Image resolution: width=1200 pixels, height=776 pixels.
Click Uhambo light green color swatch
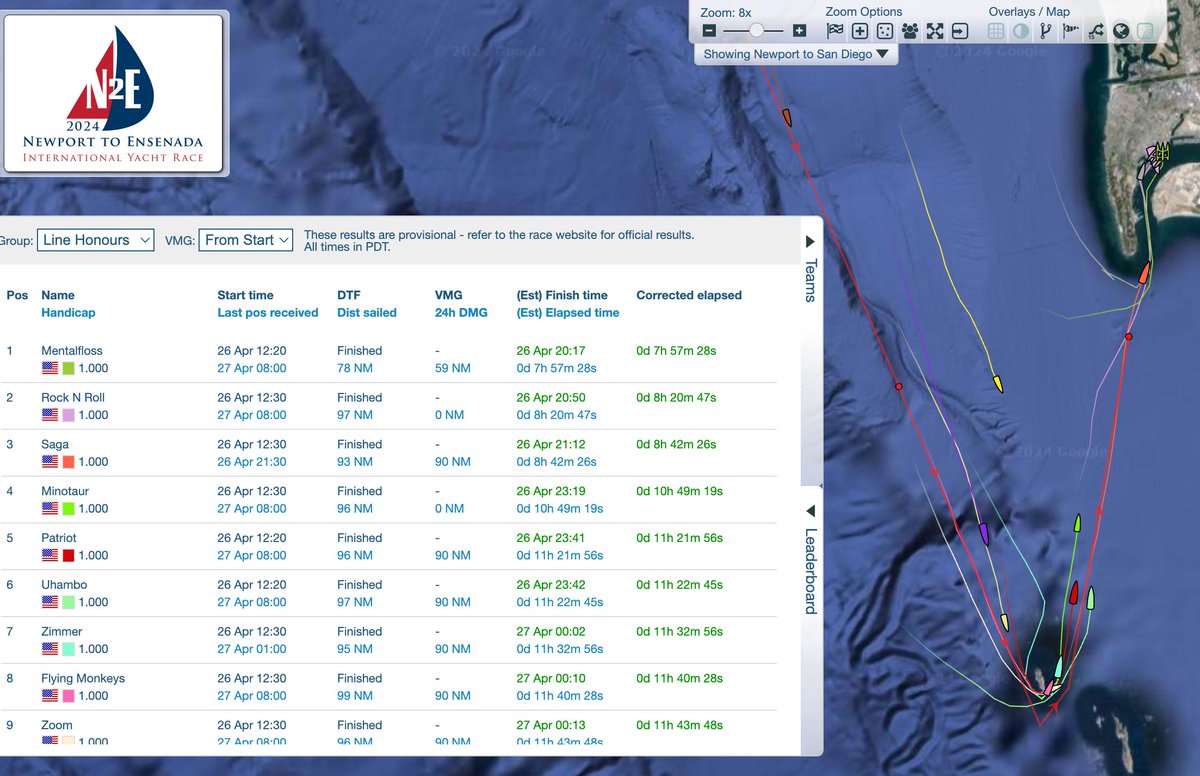[69, 602]
